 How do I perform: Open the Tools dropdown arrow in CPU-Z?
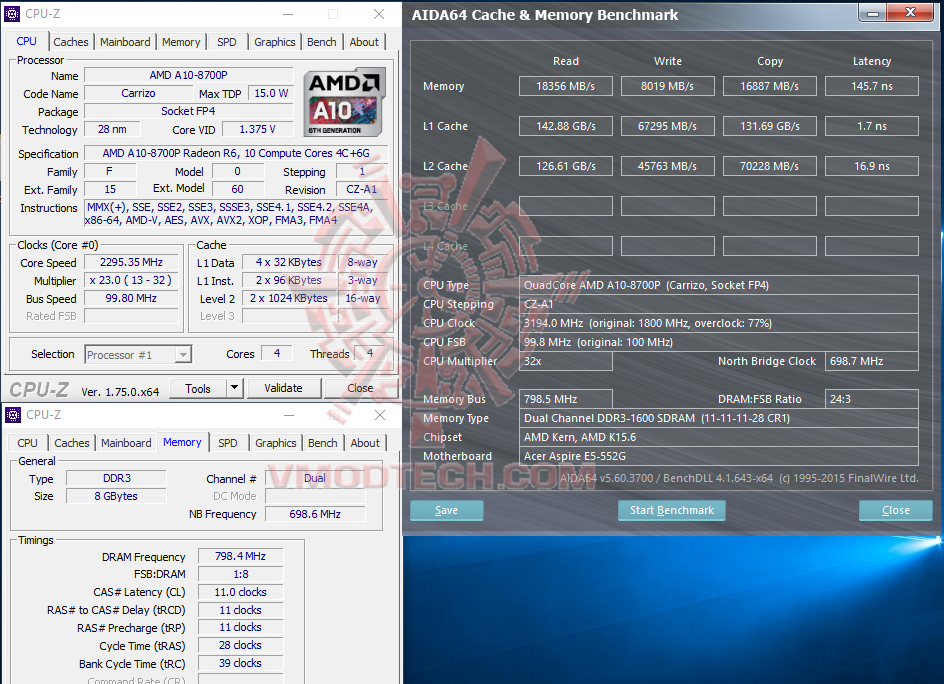pyautogui.click(x=235, y=388)
